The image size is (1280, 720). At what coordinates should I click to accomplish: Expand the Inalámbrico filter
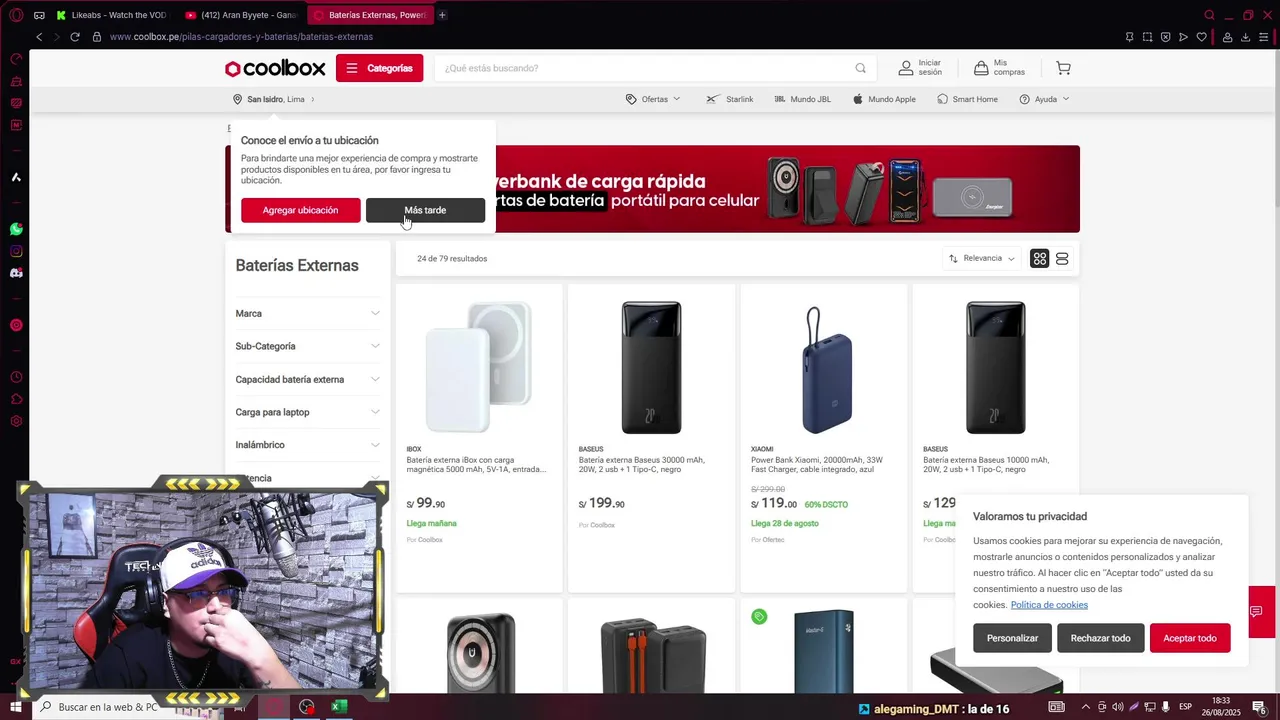click(x=307, y=445)
